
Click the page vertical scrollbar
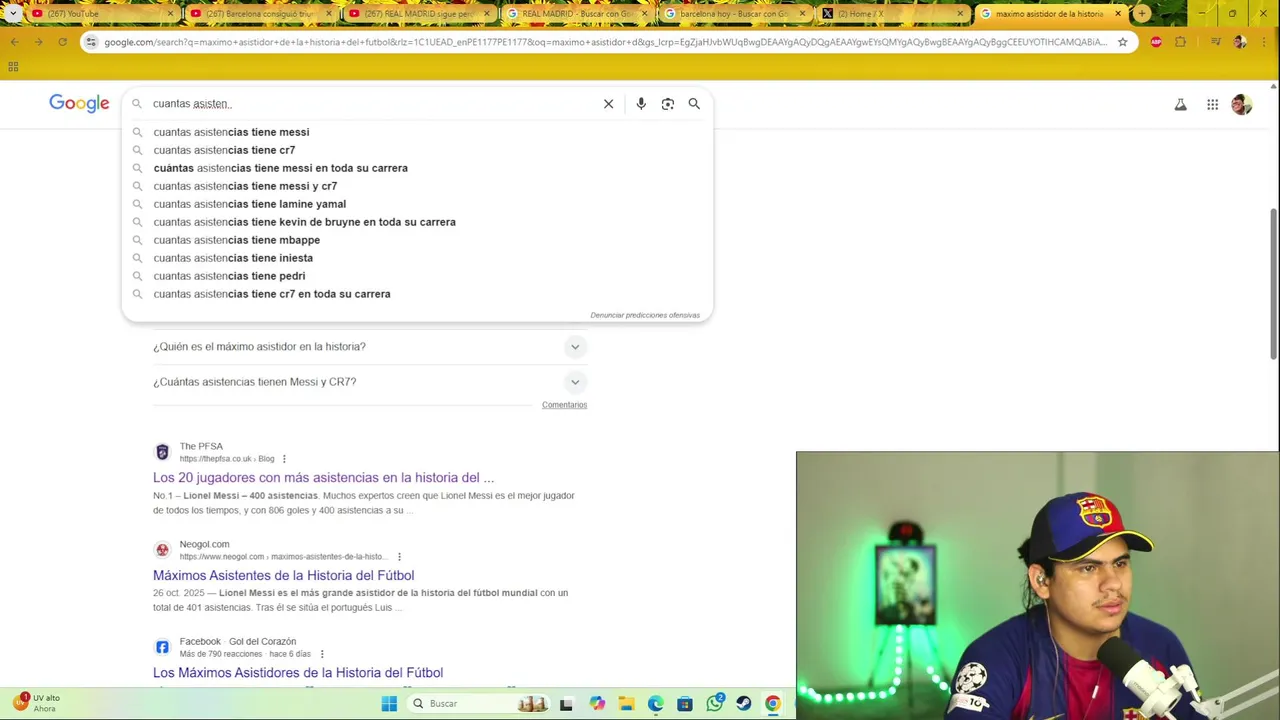tap(1273, 283)
